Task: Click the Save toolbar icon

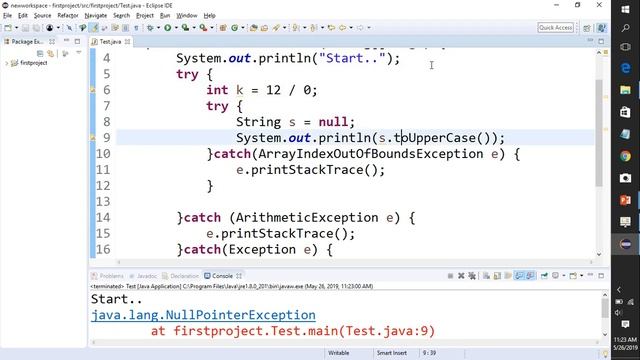Action: 25,28
